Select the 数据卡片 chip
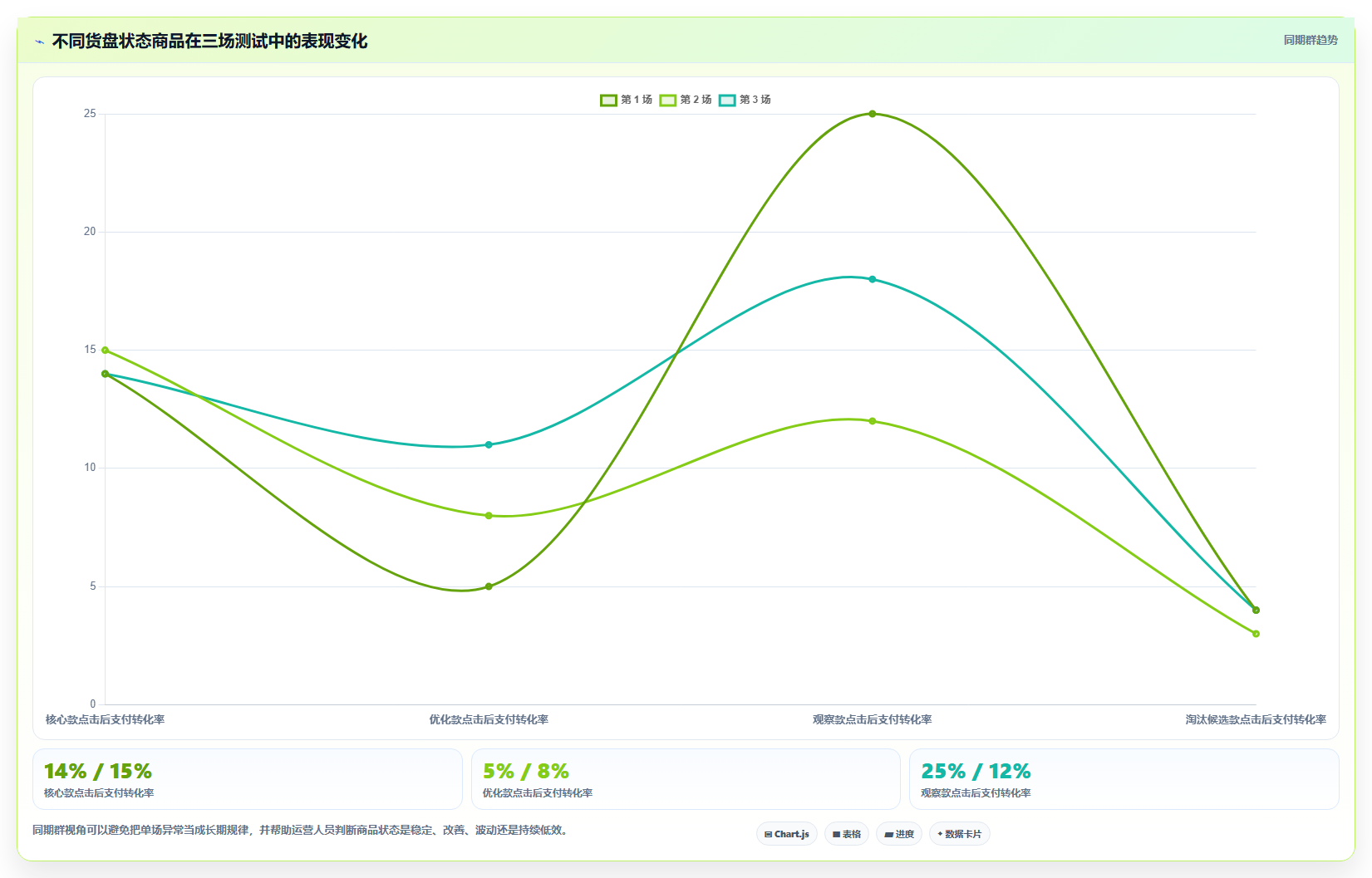 click(960, 834)
